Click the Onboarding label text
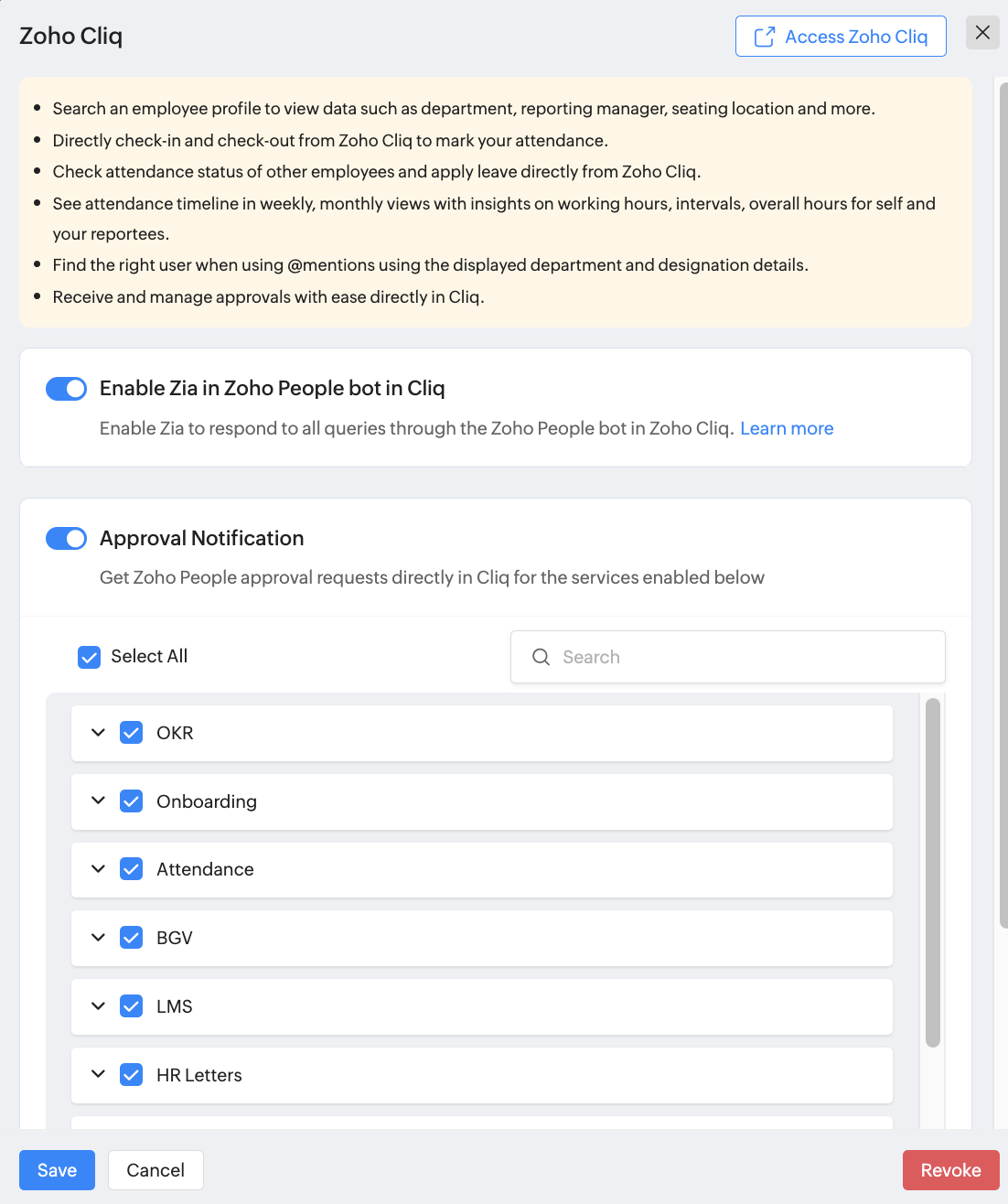 (207, 801)
